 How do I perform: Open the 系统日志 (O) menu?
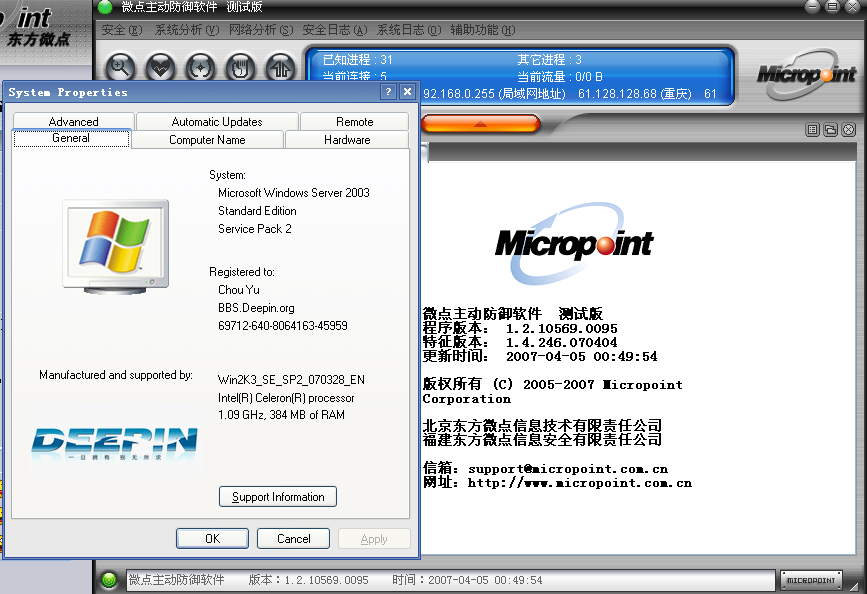[409, 30]
